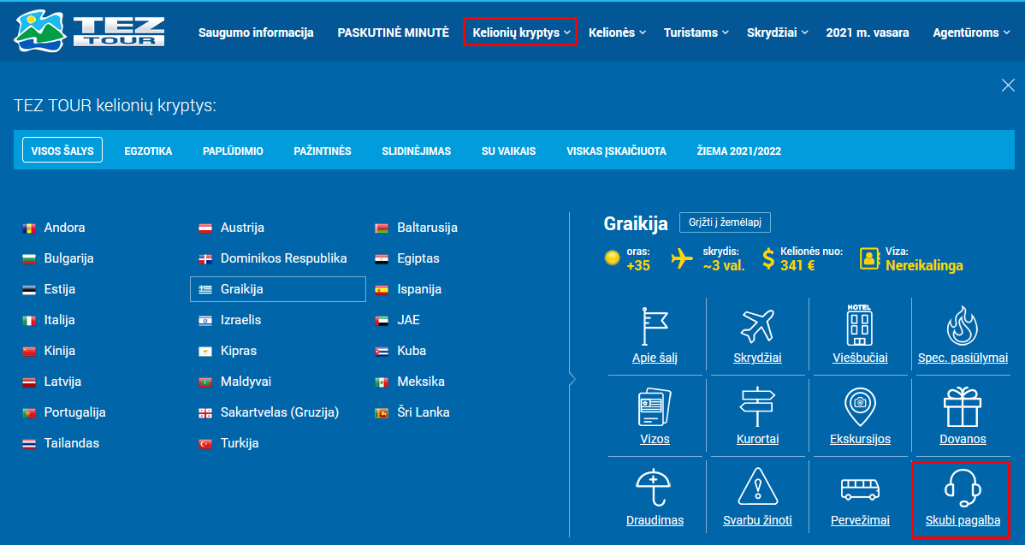This screenshot has height=545, width=1025.
Task: Expand the Kelionės dropdown menu
Action: click(616, 32)
